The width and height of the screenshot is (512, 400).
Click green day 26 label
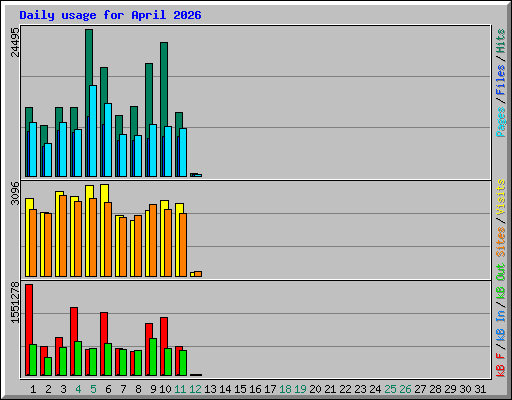(x=405, y=389)
